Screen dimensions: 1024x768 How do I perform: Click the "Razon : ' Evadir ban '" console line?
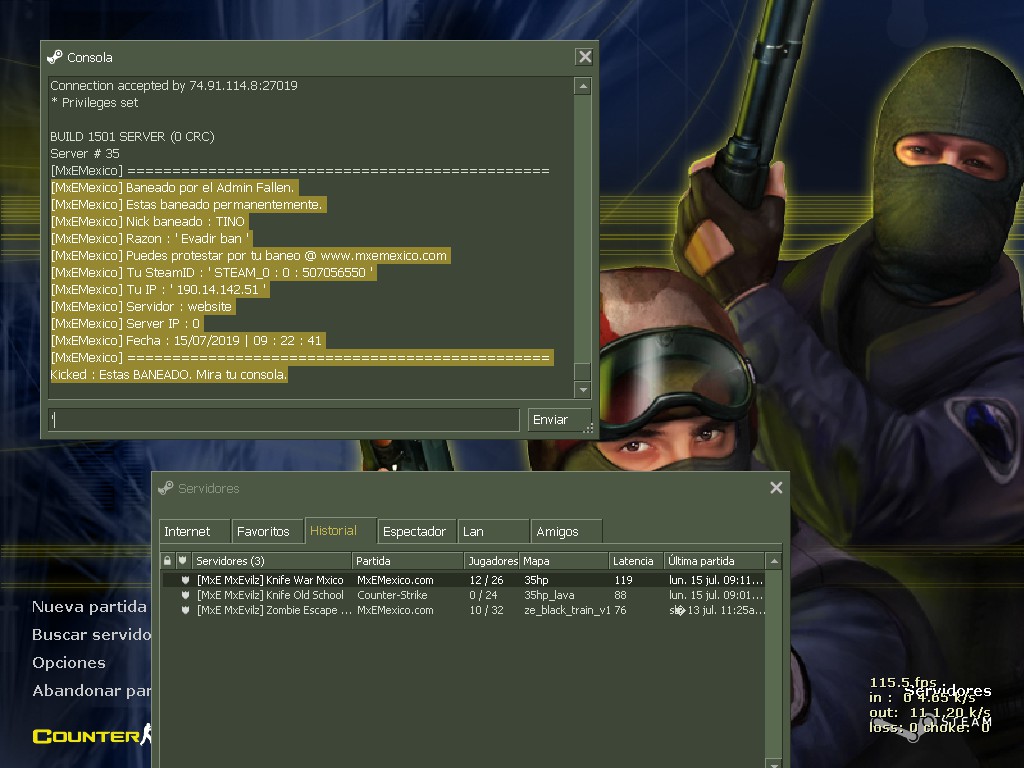(150, 238)
